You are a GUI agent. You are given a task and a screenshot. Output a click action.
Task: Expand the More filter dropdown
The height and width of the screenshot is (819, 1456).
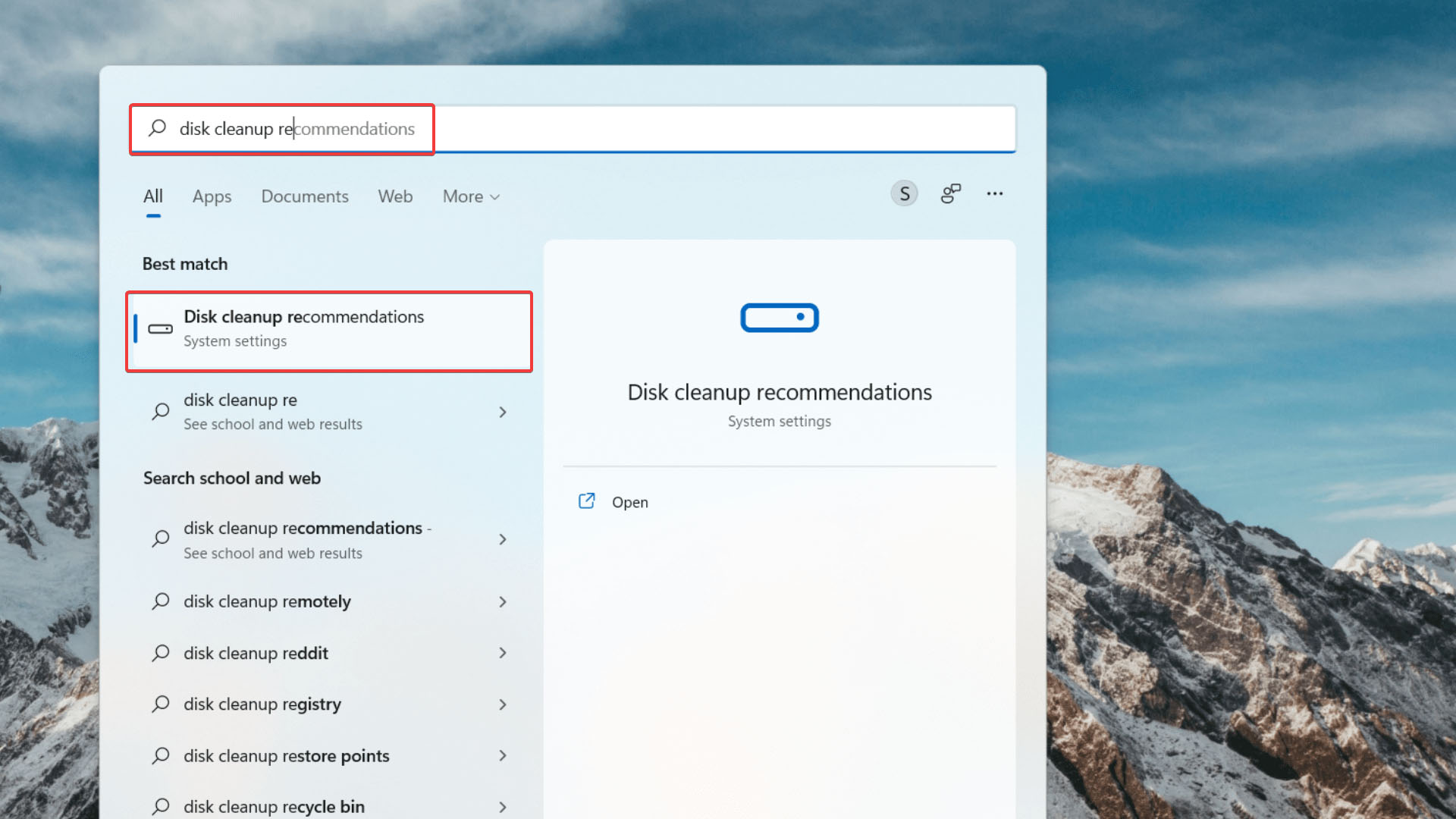coord(471,197)
